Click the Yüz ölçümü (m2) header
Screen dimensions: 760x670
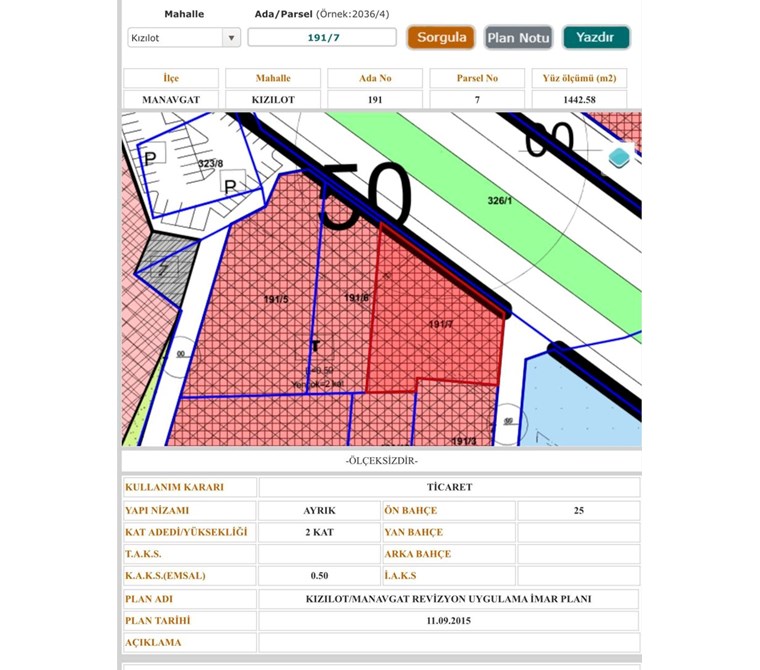[579, 78]
